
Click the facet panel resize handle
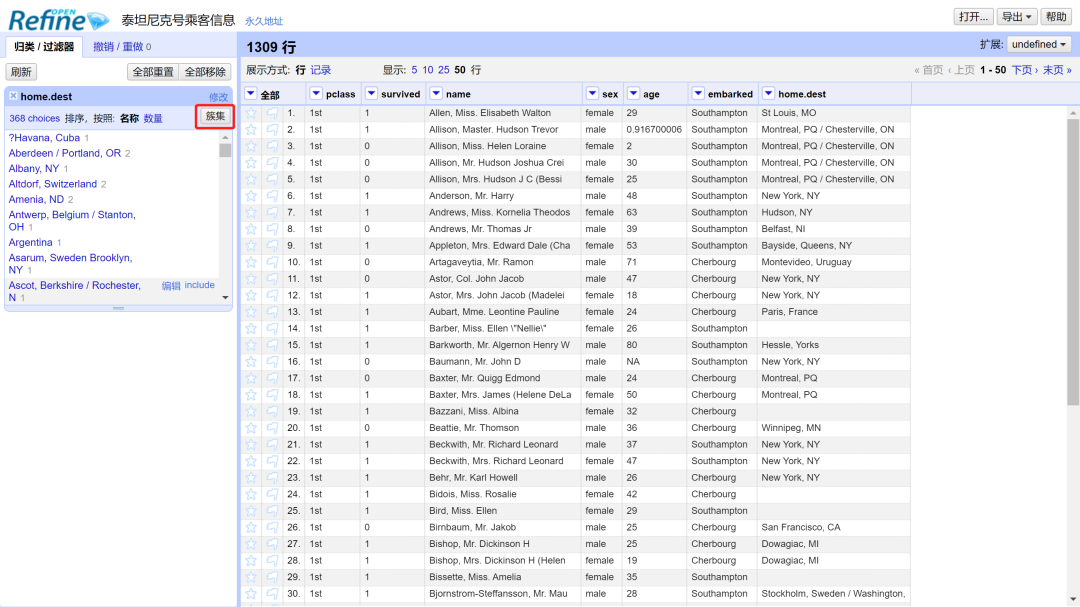118,308
